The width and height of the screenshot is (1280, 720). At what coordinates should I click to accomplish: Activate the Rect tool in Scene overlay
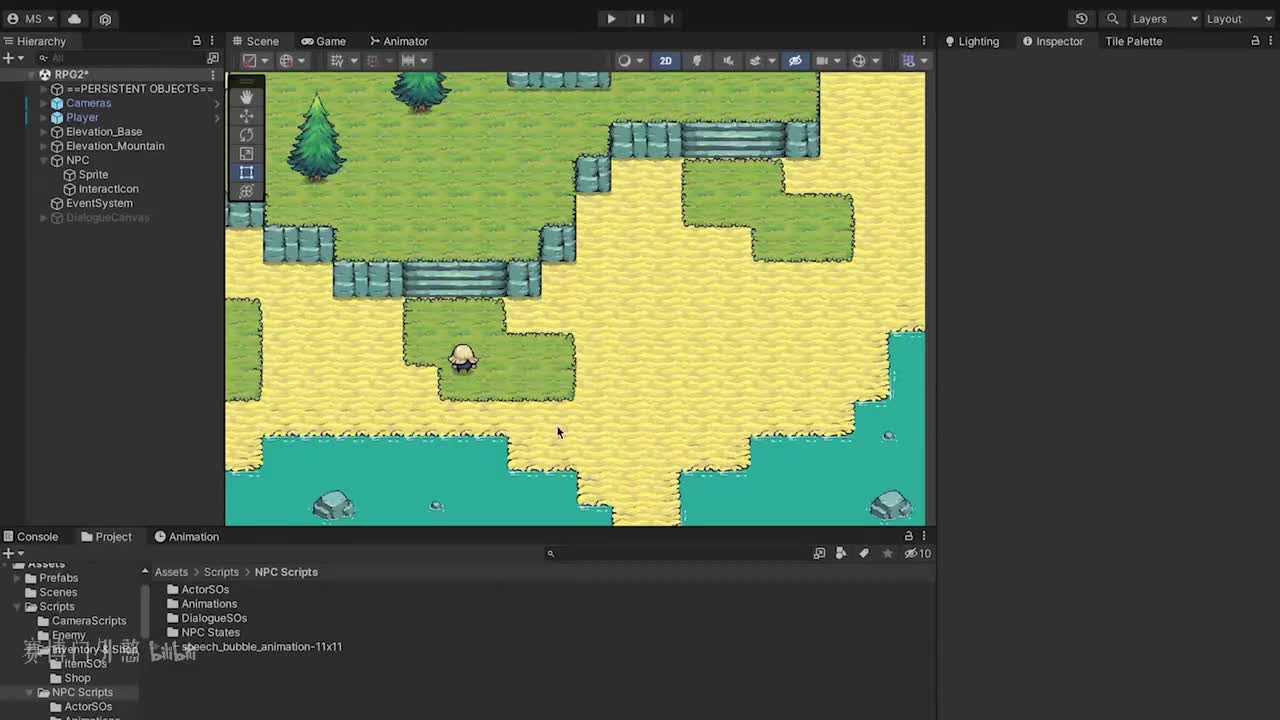point(246,172)
